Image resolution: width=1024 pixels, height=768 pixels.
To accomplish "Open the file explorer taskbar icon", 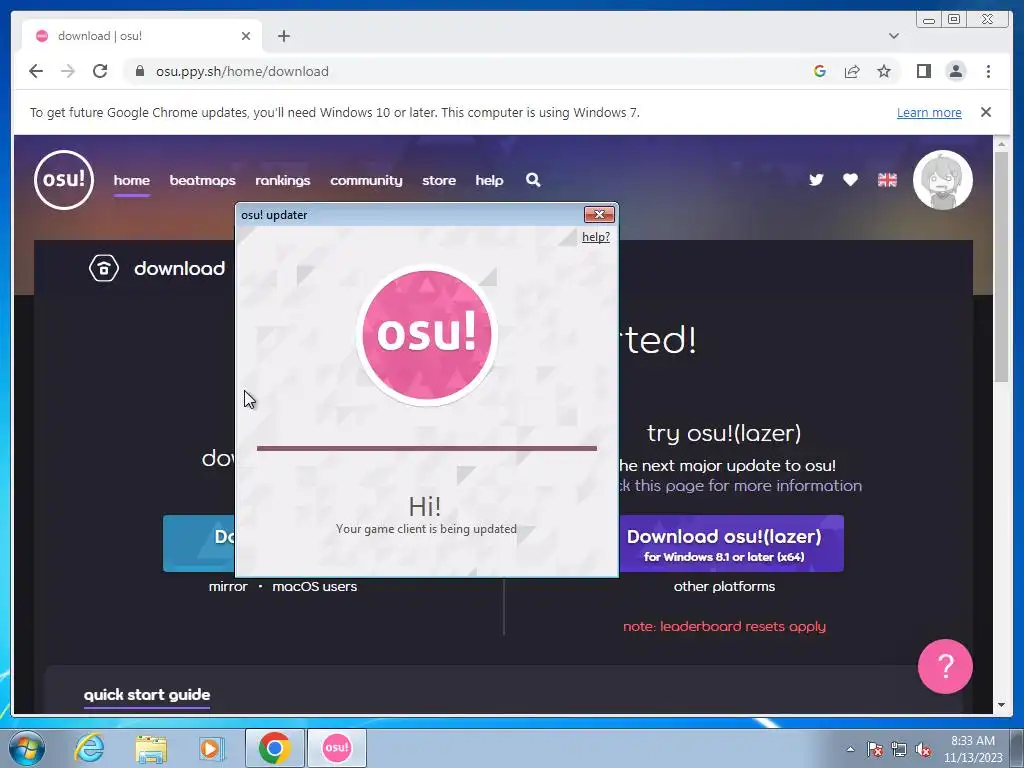I will pyautogui.click(x=151, y=748).
